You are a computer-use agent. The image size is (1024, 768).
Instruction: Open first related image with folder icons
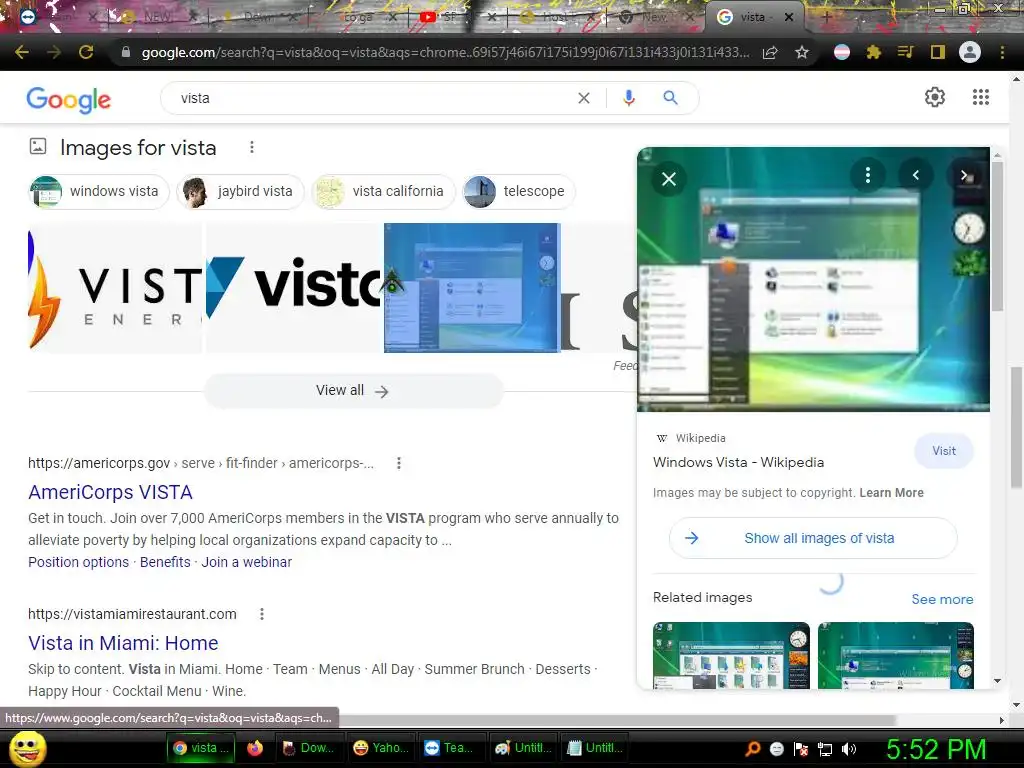(x=731, y=655)
